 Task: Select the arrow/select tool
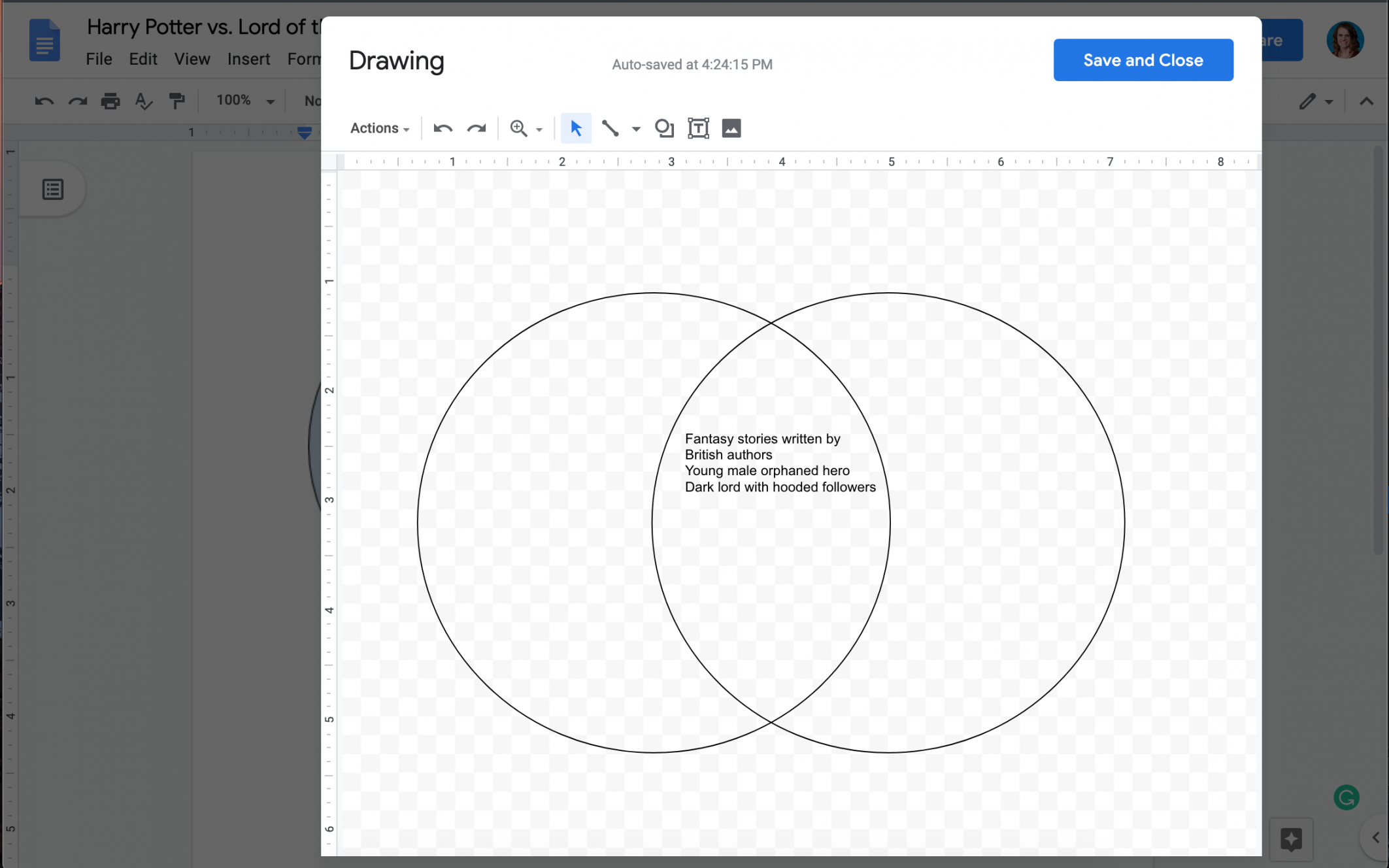pyautogui.click(x=575, y=128)
